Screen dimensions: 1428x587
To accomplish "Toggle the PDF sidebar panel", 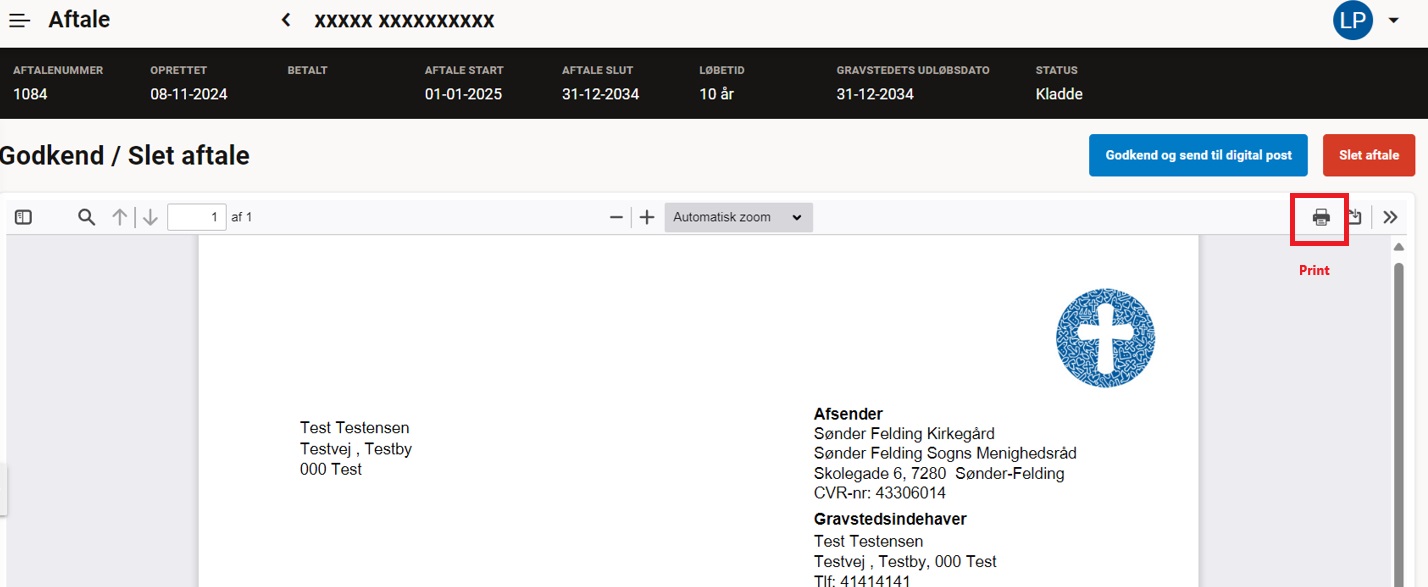I will [x=24, y=217].
